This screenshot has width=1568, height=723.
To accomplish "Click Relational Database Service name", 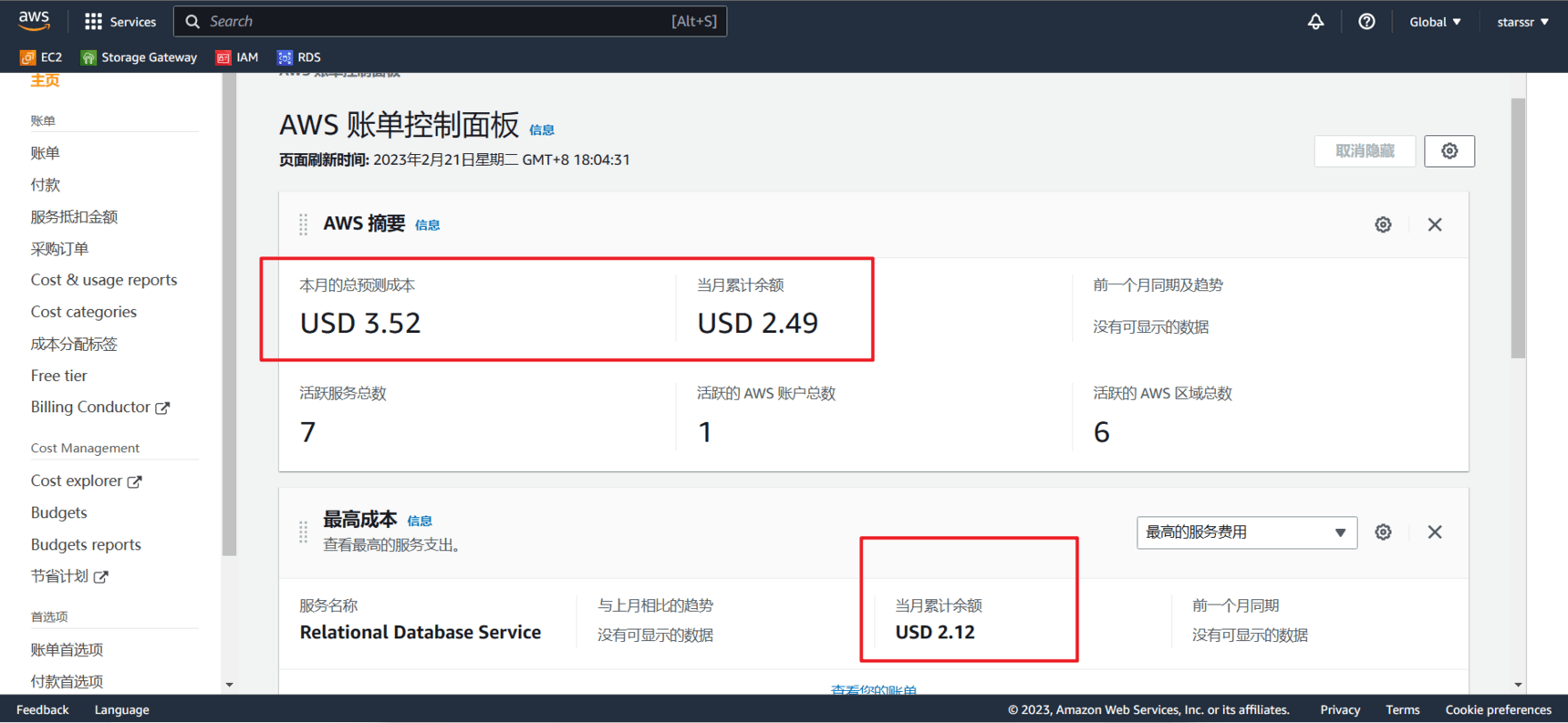I will click(421, 632).
